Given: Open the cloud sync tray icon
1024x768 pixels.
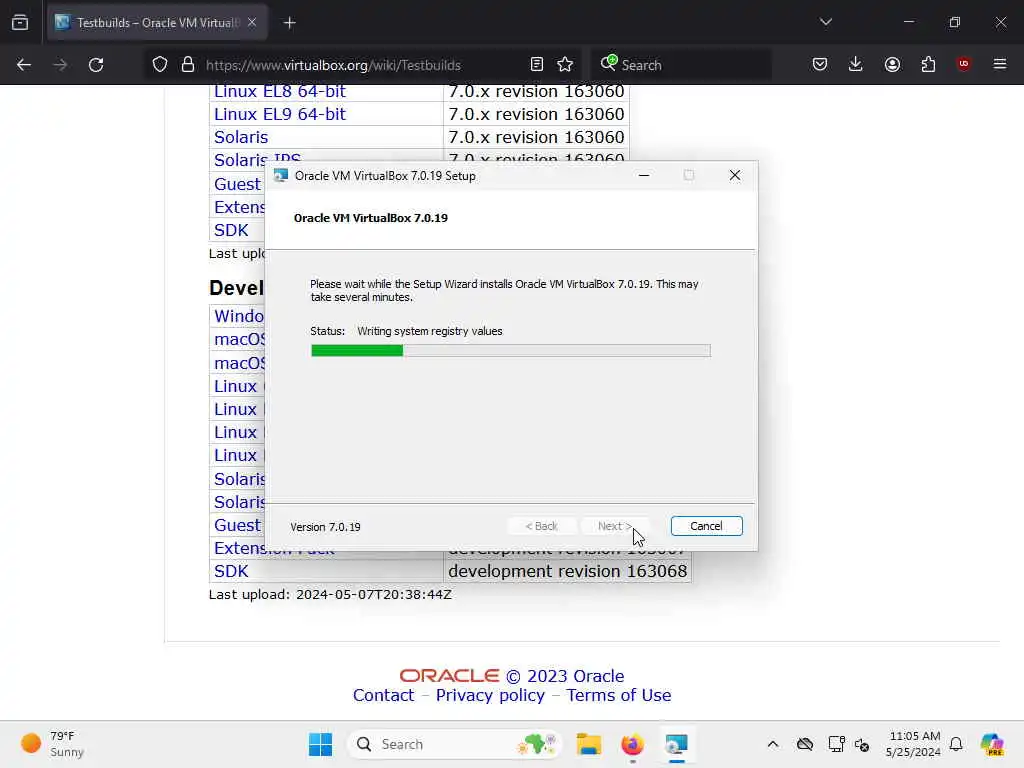Looking at the screenshot, I should click(805, 744).
